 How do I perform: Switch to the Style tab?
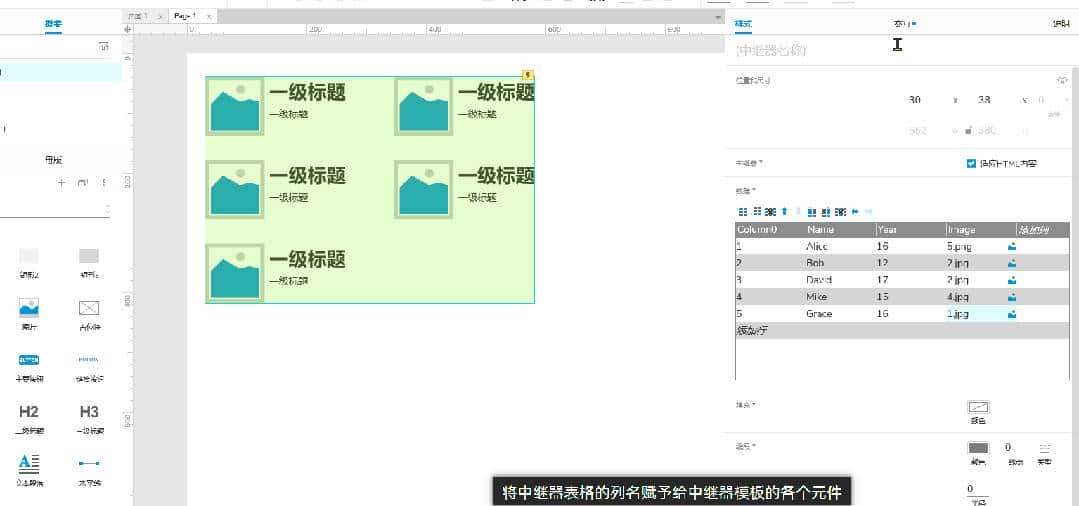[743, 23]
